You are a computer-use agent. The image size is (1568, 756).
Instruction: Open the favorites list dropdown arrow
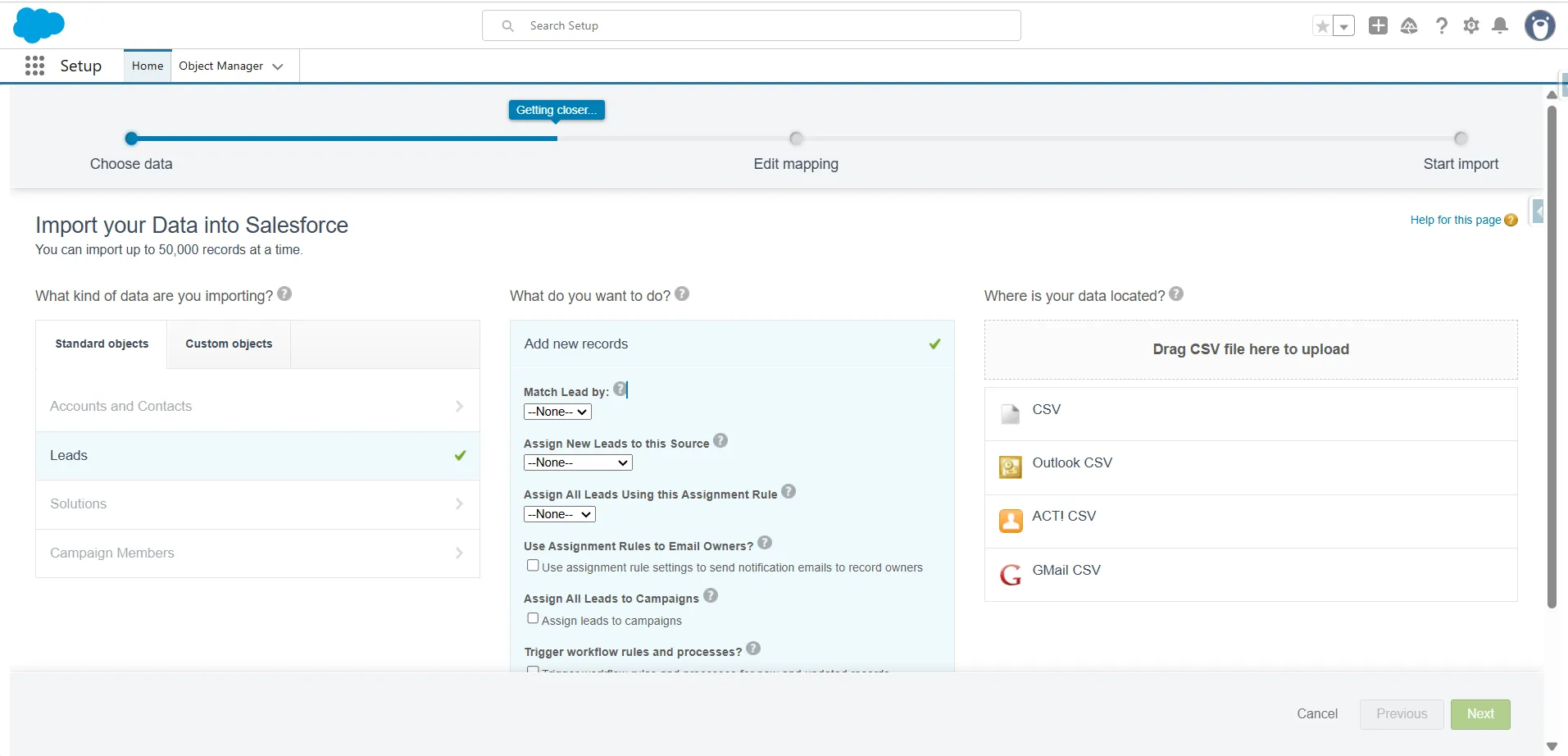(x=1344, y=26)
